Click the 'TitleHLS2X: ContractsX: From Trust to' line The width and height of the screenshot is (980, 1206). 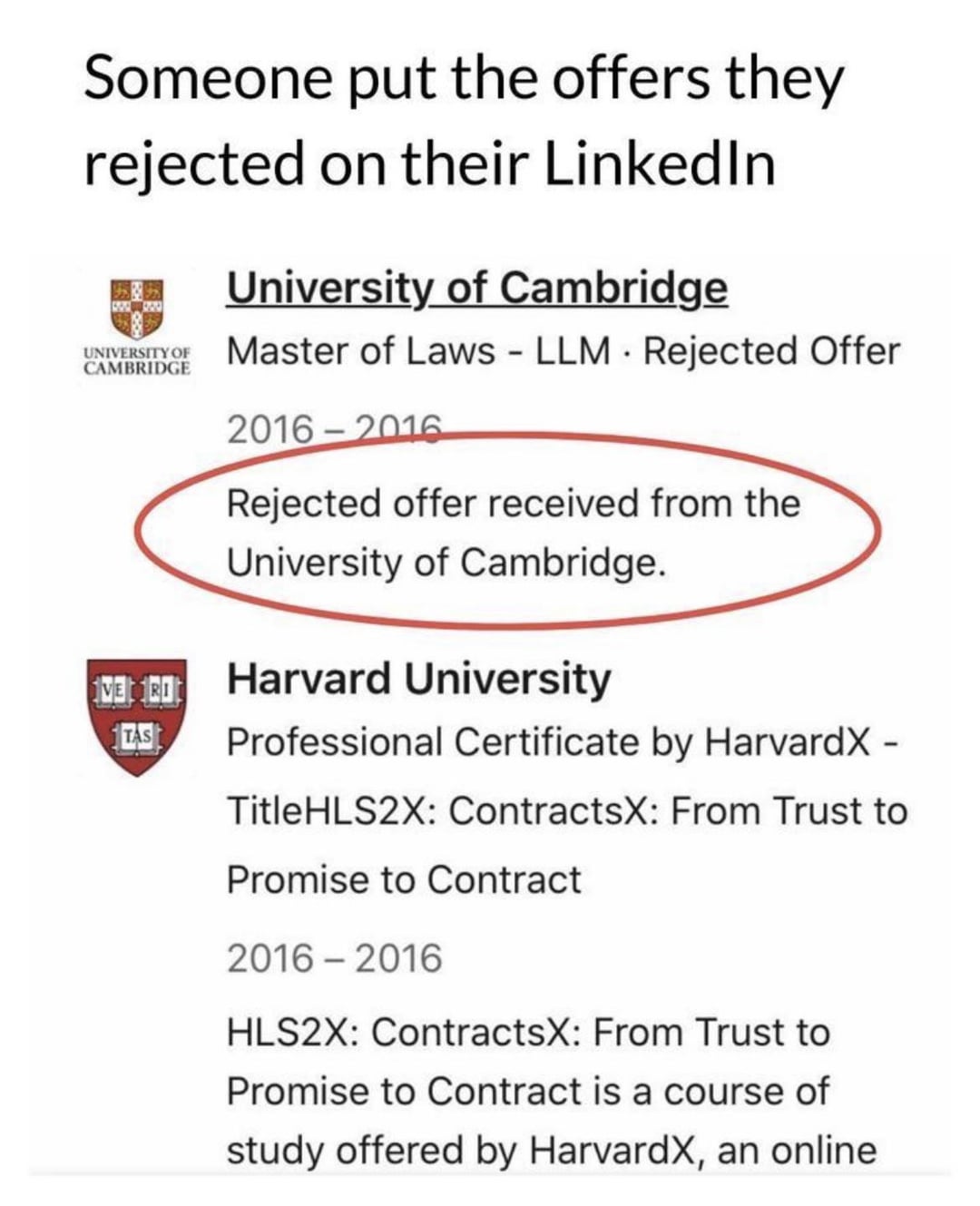click(566, 810)
